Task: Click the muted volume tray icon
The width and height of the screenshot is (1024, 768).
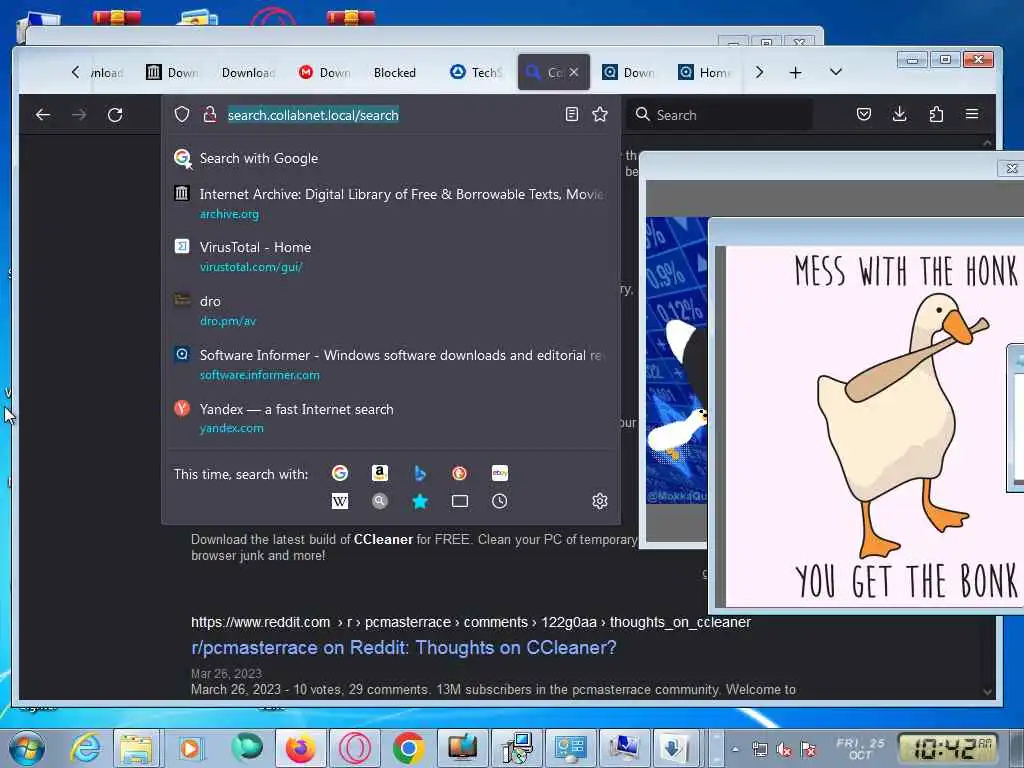Action: tap(784, 750)
